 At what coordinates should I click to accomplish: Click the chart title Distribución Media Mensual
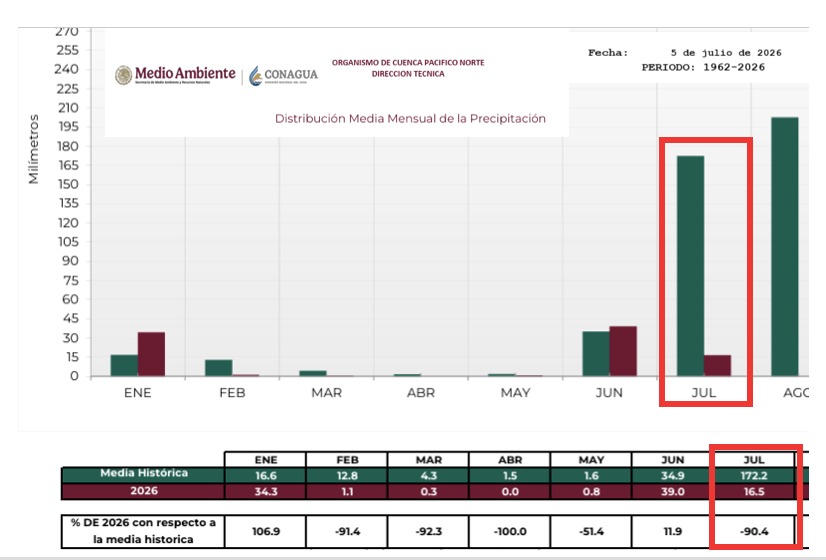coord(410,119)
